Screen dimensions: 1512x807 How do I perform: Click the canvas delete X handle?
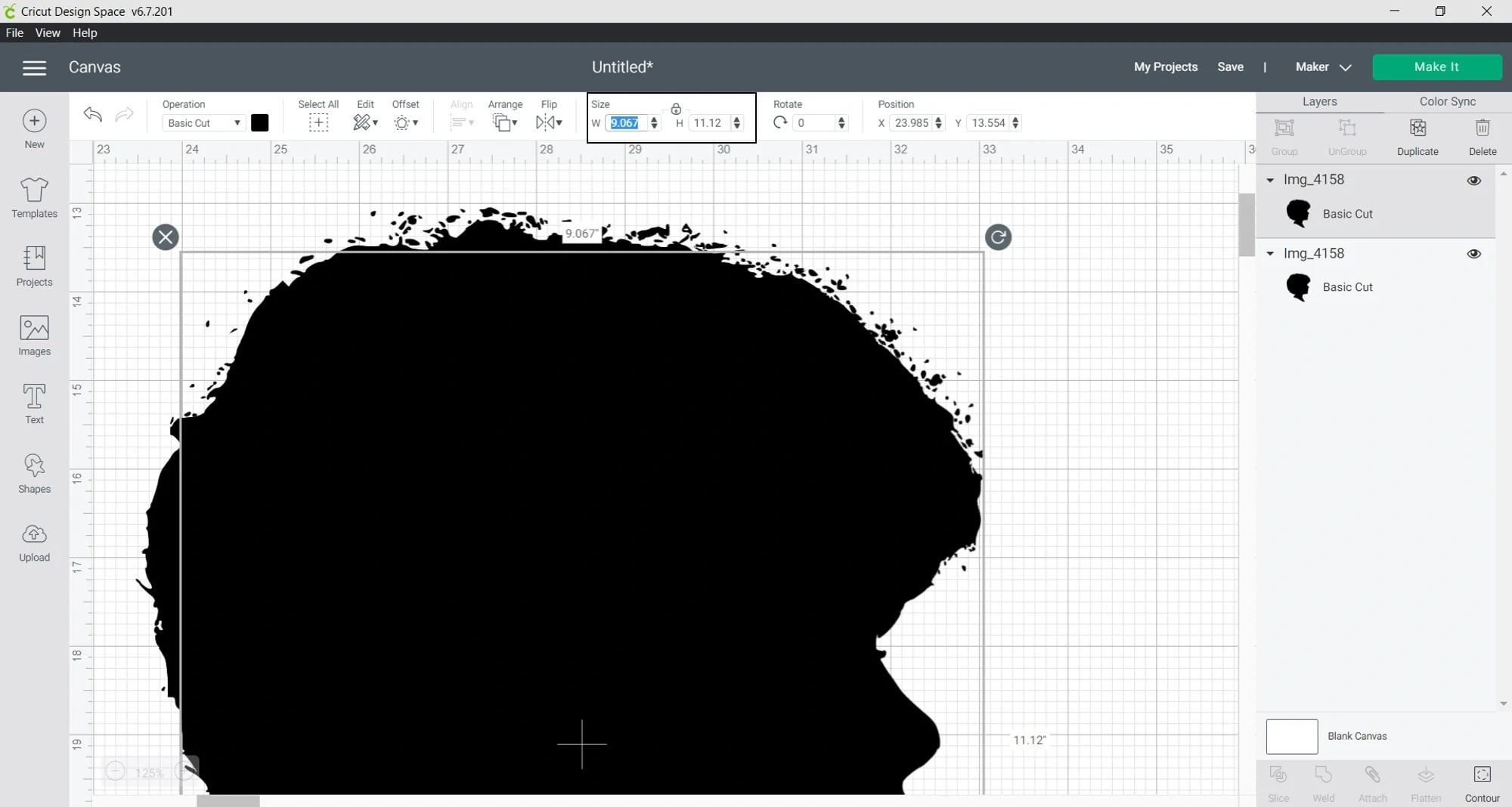point(166,237)
